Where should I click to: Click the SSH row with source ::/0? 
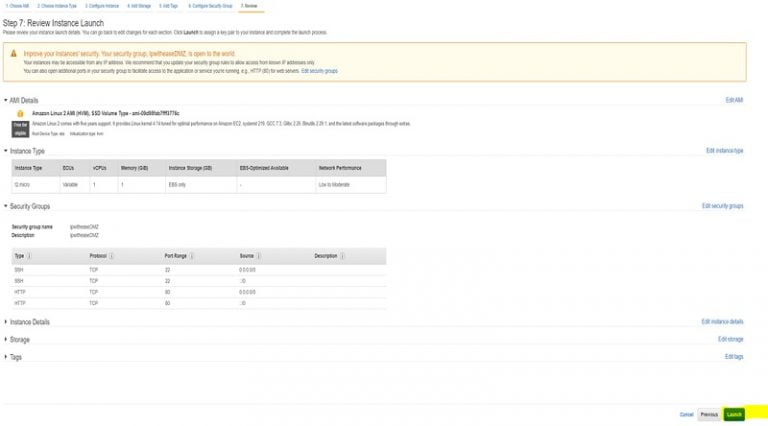point(198,281)
